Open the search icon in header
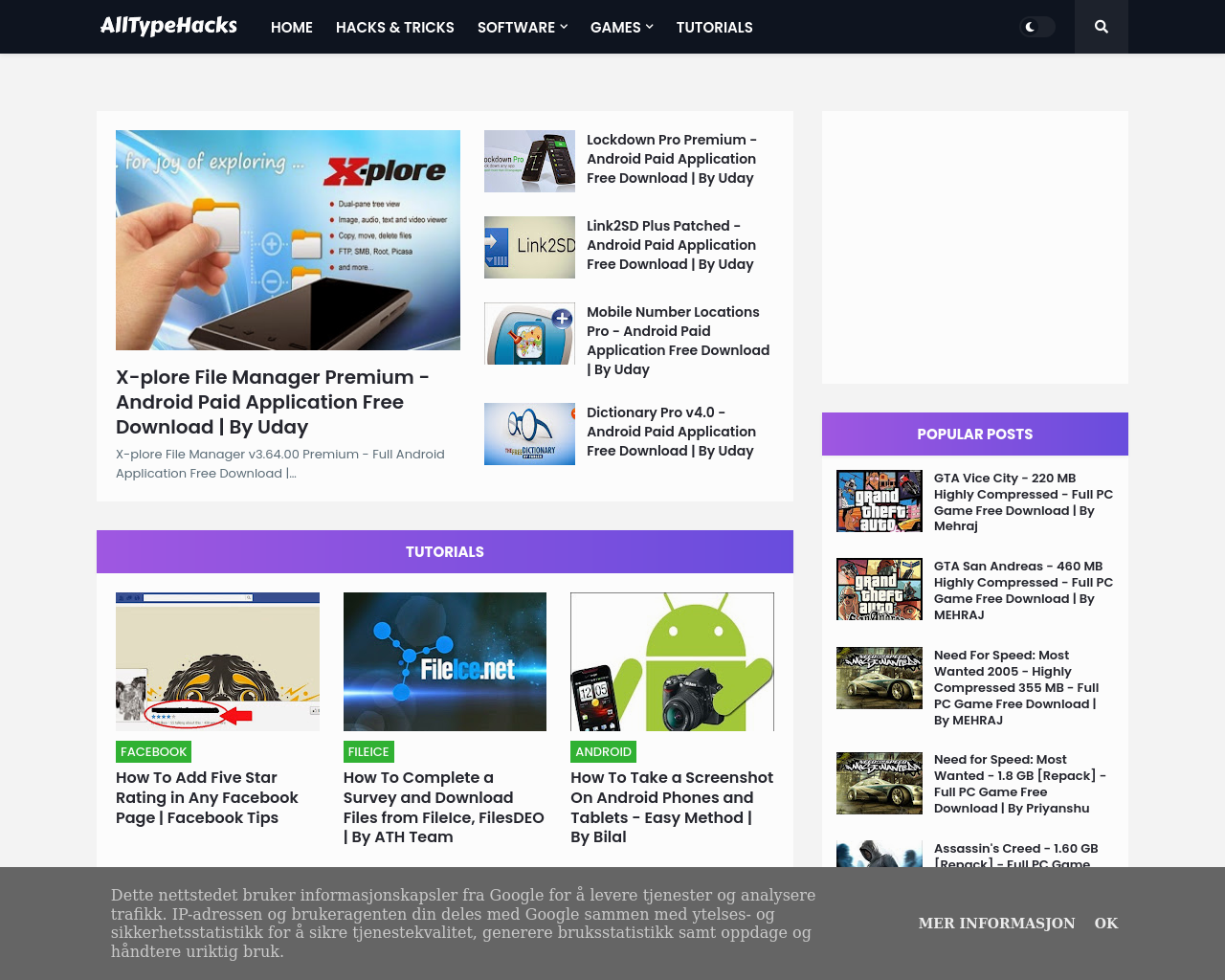The image size is (1225, 980). (x=1101, y=27)
